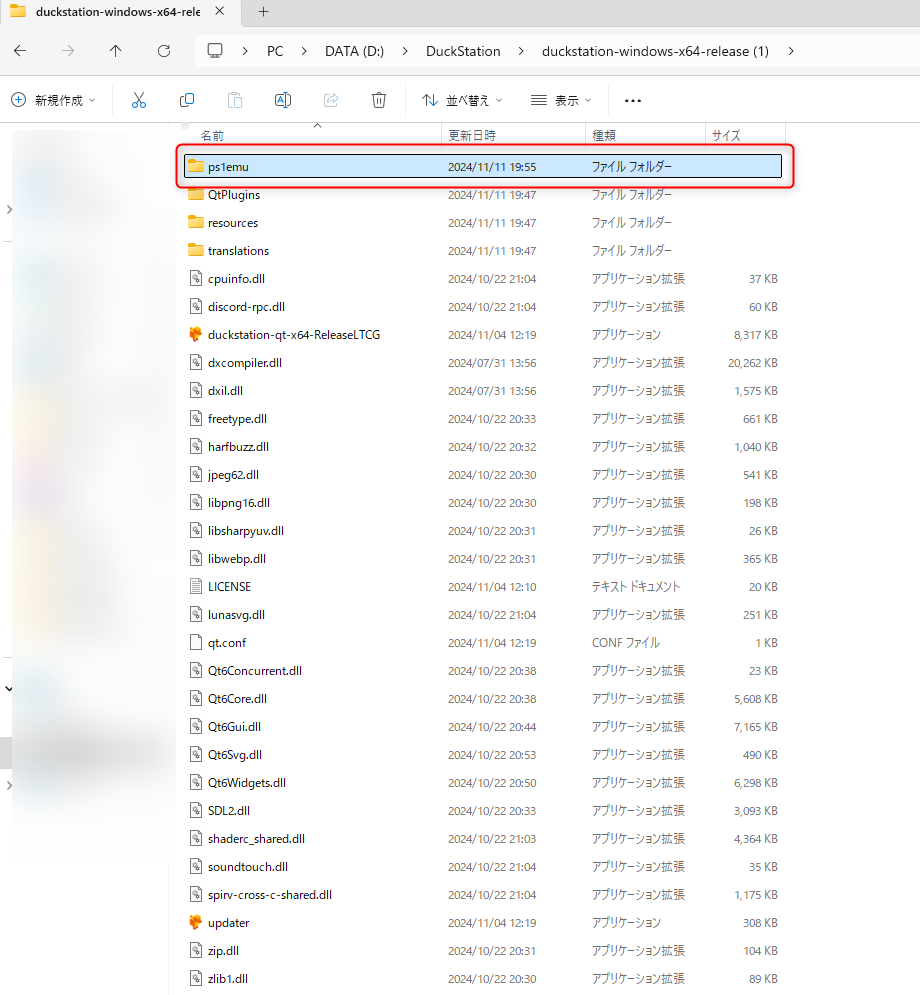920x995 pixels.
Task: Click the PC breadcrumb
Action: pyautogui.click(x=275, y=51)
